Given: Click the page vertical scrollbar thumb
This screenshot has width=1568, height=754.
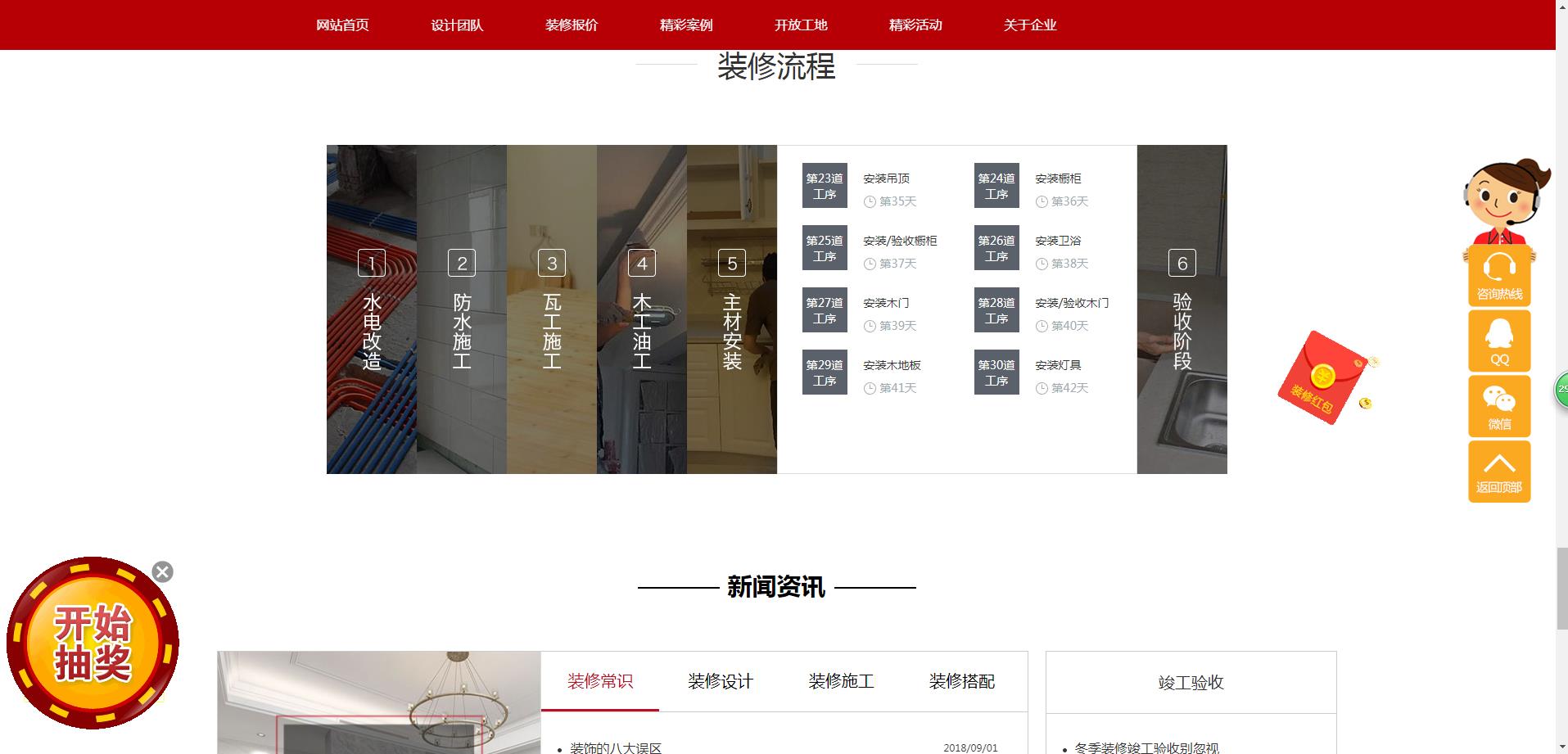Looking at the screenshot, I should click(x=1561, y=589).
